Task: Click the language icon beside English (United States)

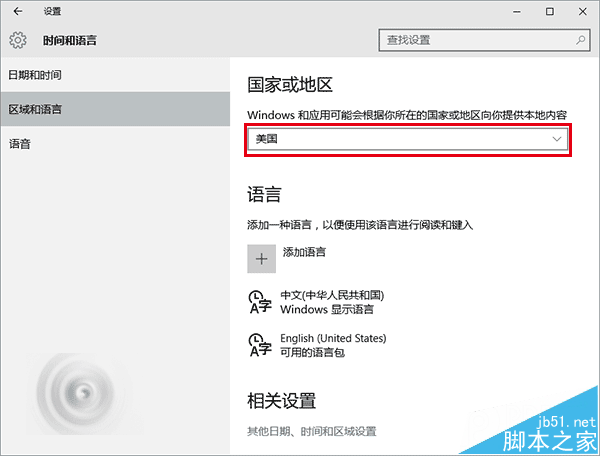Action: point(260,345)
